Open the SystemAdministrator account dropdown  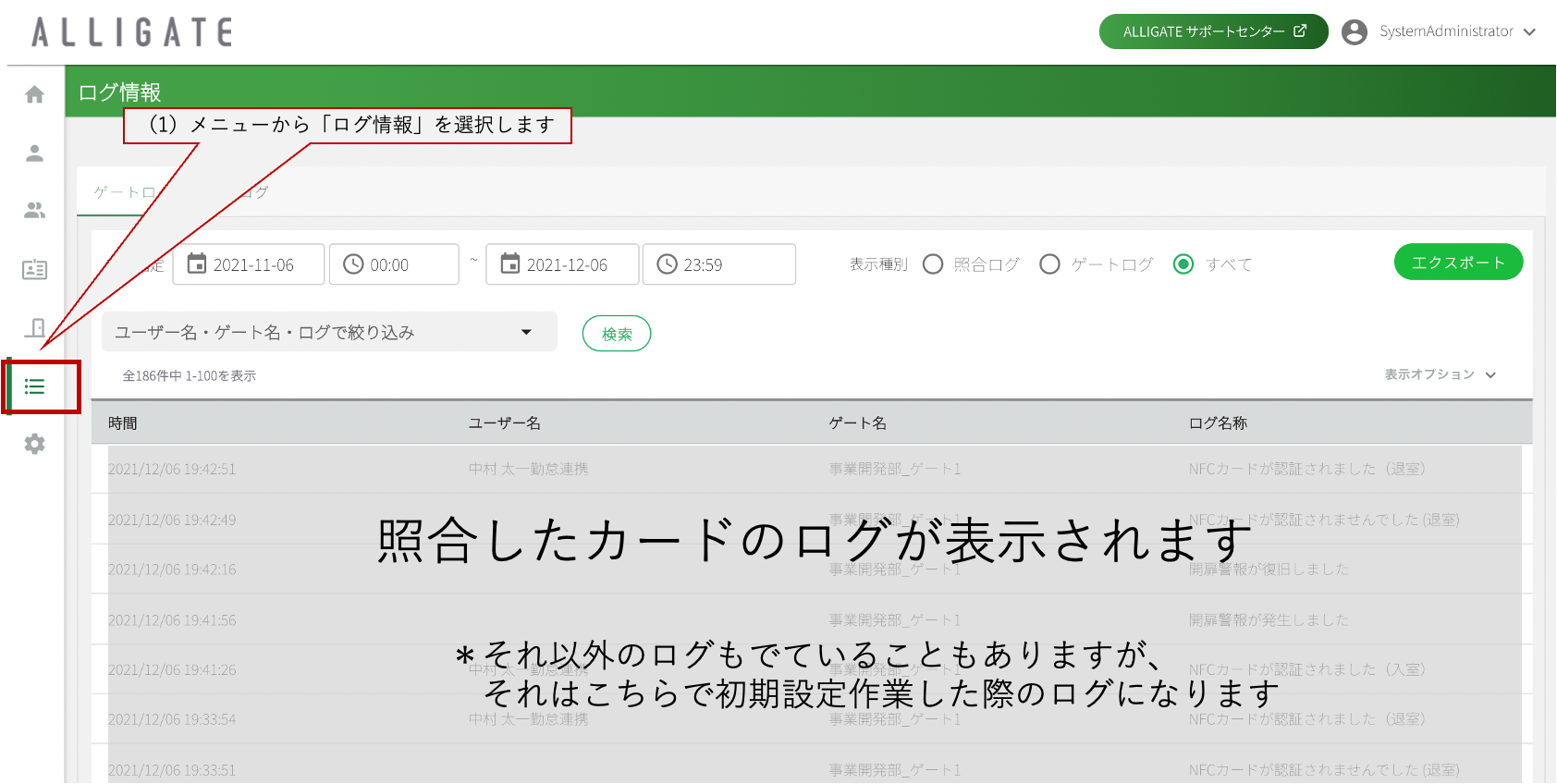[x=1529, y=31]
